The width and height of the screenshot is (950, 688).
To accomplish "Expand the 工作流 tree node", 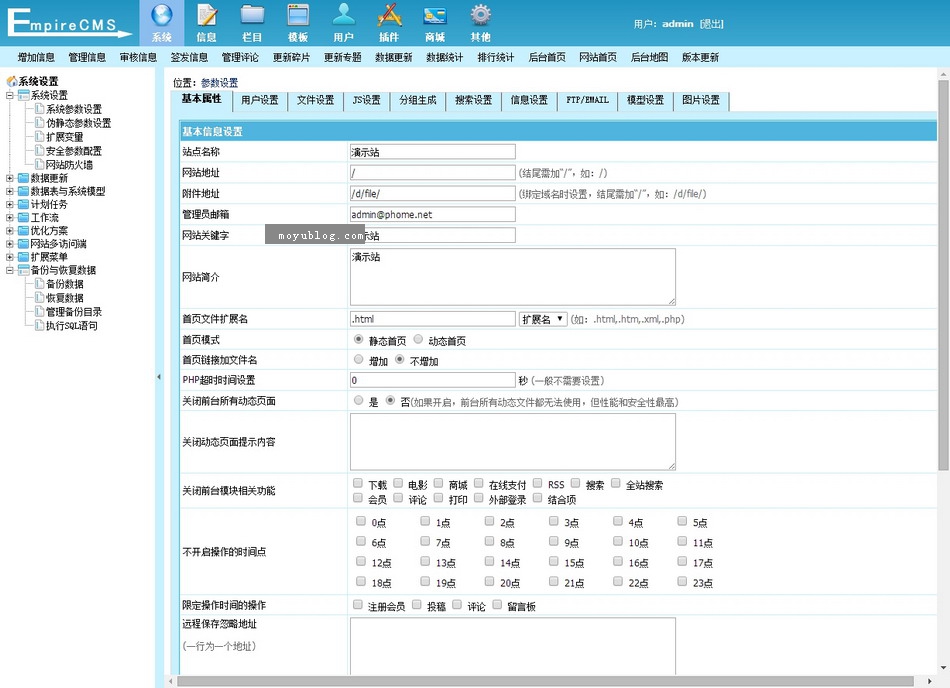I will (10, 217).
